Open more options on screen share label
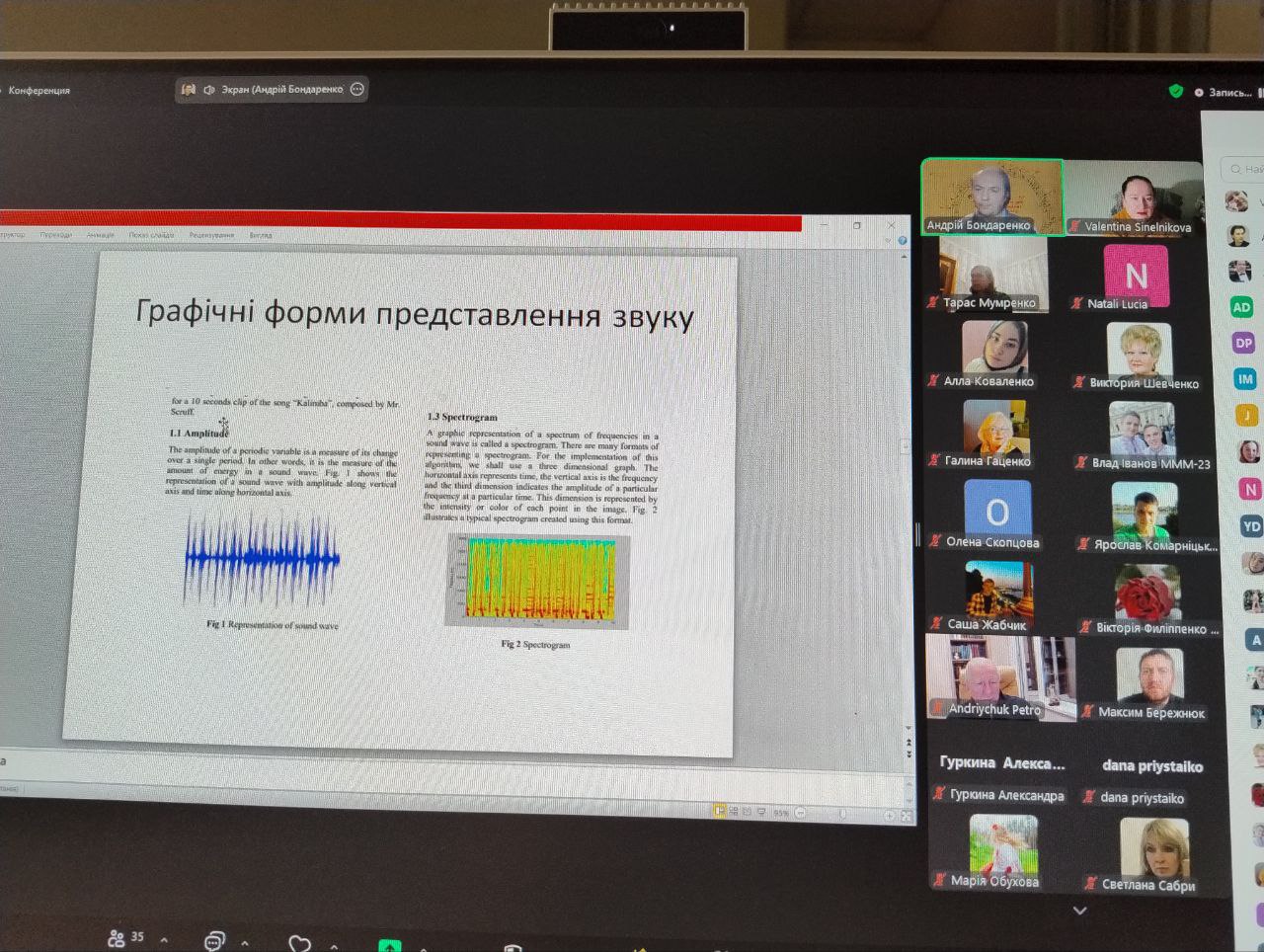The height and width of the screenshot is (952, 1264). [357, 89]
